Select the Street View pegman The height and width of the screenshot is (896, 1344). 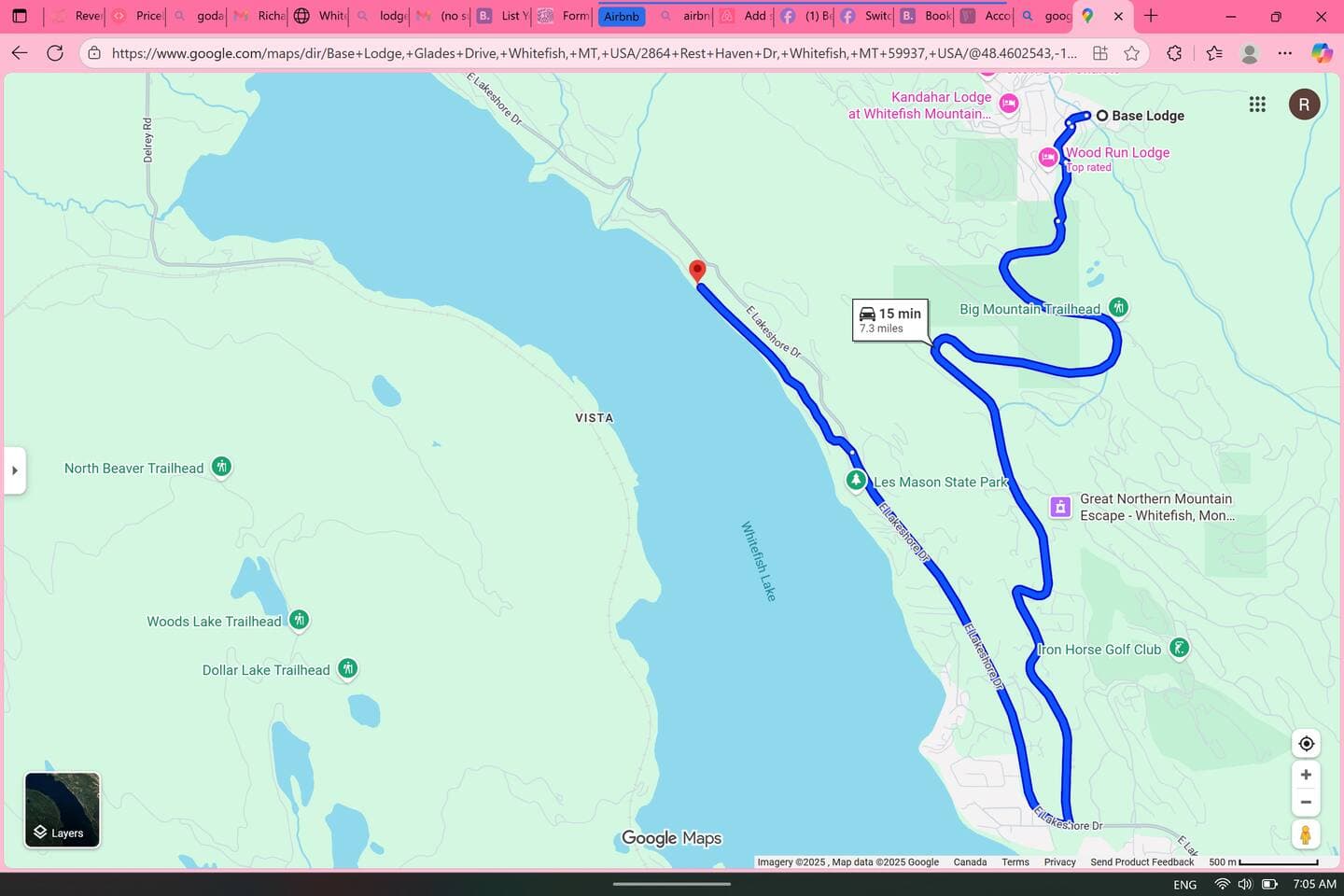click(1306, 834)
